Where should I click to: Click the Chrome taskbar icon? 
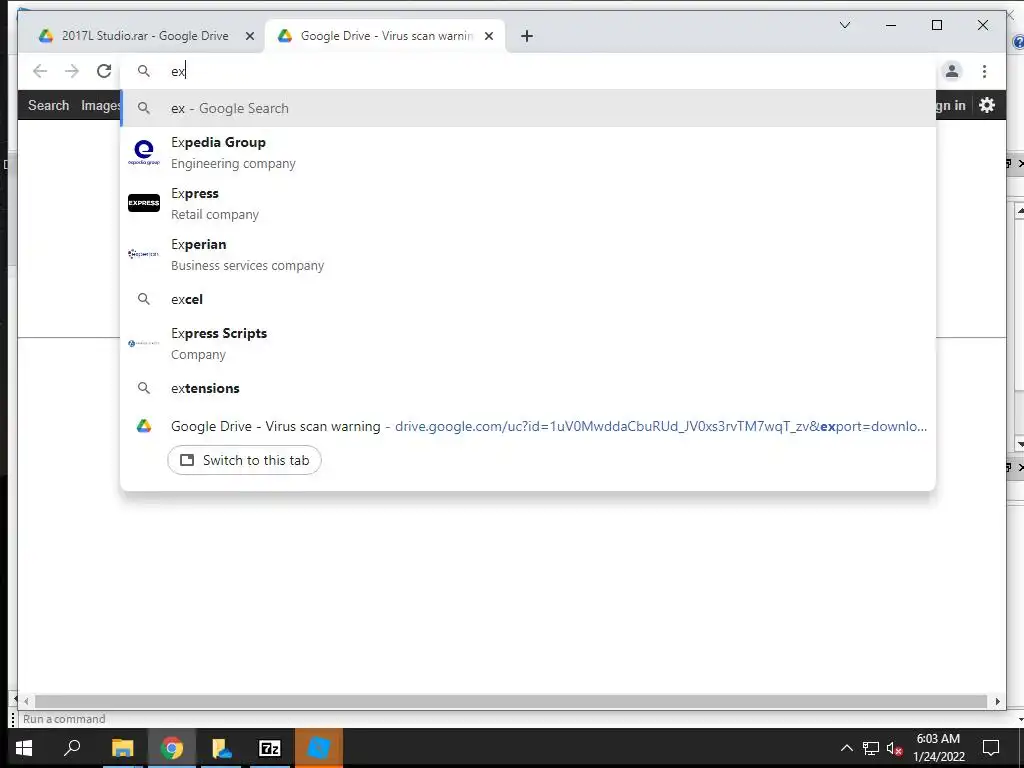pyautogui.click(x=172, y=748)
